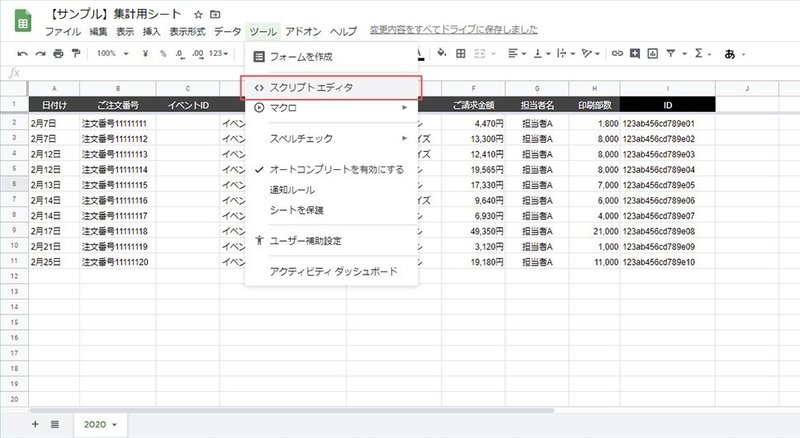Viewport: 800px width, 438px height.
Task: Choose 通知ルール from the menu
Action: (x=332, y=190)
